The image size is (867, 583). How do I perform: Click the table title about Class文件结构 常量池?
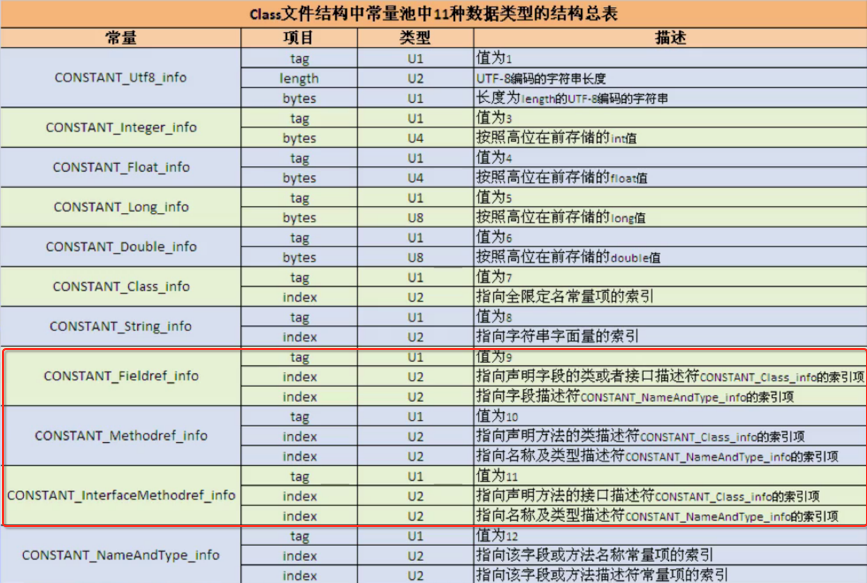434,13
